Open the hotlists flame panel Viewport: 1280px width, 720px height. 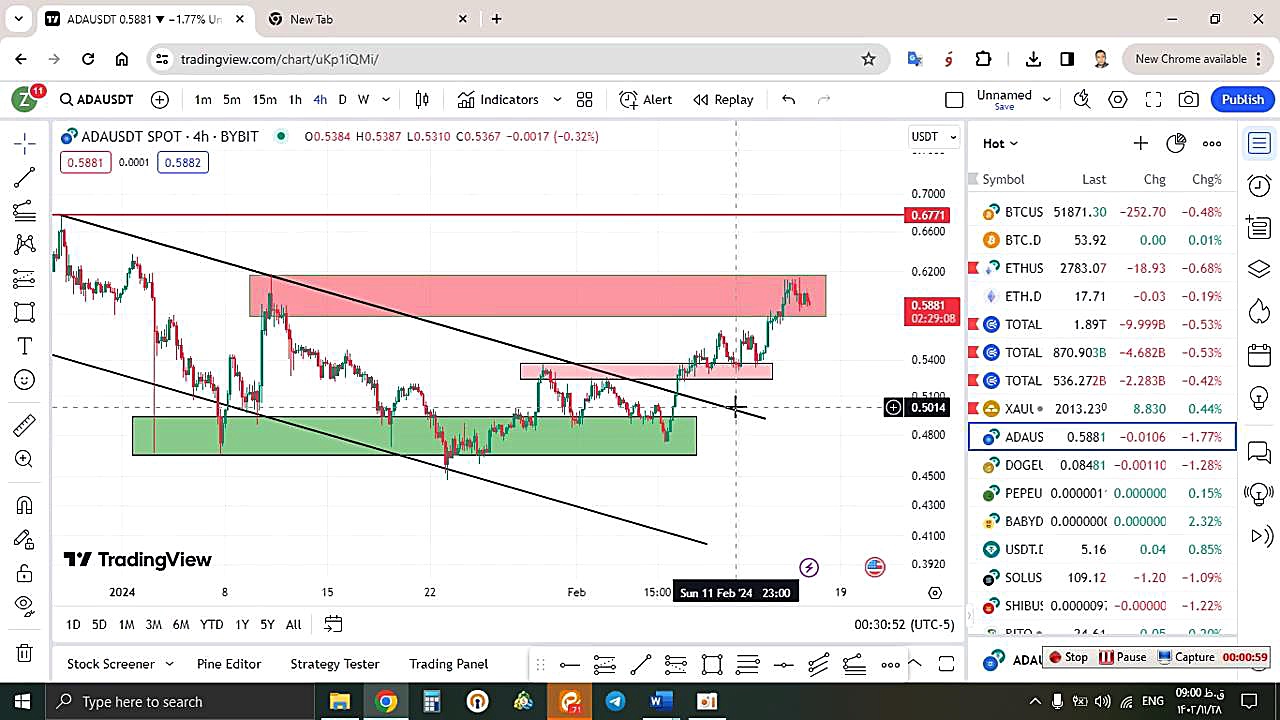[1259, 311]
